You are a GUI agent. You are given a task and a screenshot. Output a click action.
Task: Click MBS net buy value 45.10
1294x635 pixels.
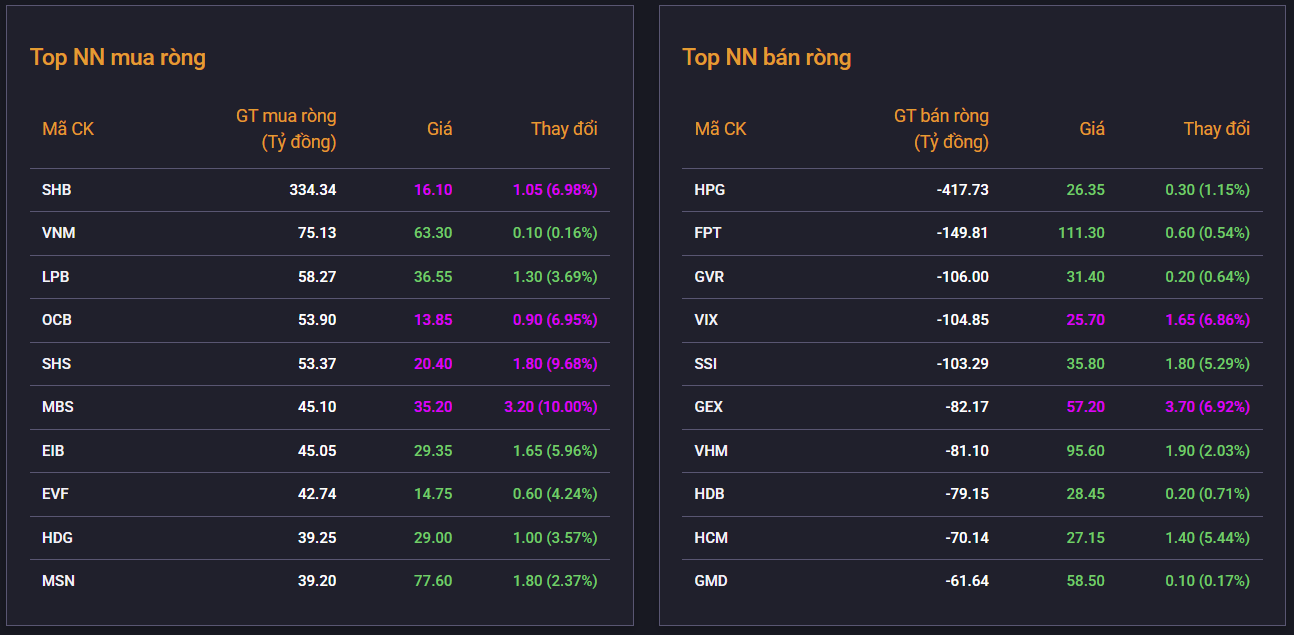point(317,407)
